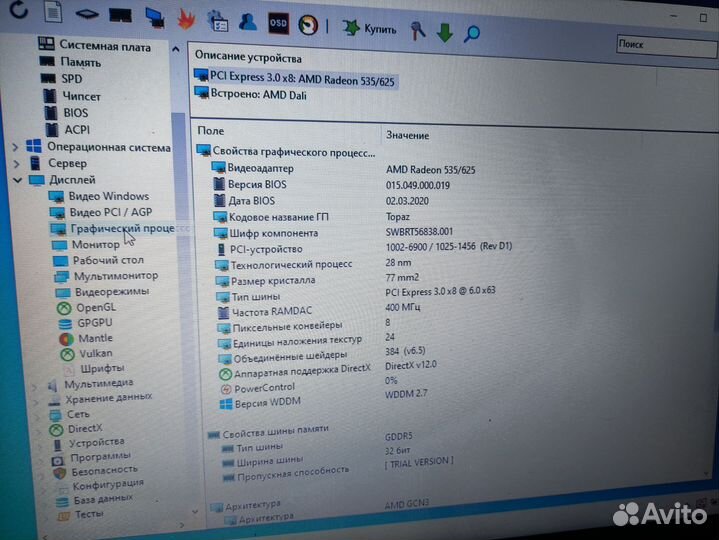Click the Технологический процесс row
Viewport: 719px width, 540px height.
tap(314, 264)
